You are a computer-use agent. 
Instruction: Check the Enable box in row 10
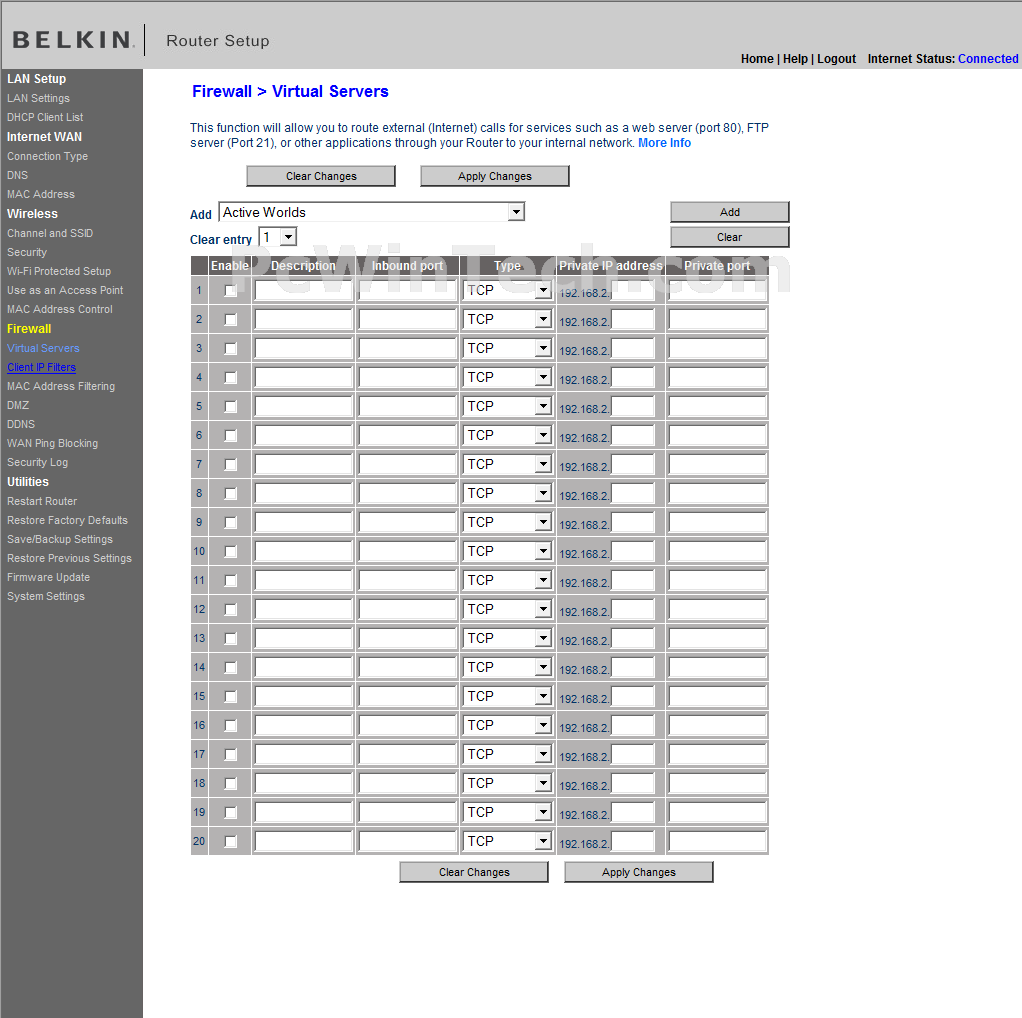[x=230, y=551]
